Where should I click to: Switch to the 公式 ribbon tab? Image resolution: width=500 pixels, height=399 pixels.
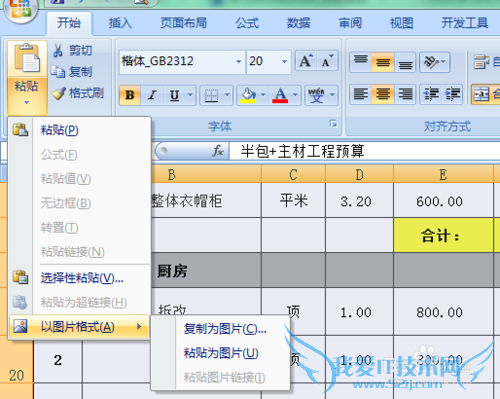coord(247,23)
